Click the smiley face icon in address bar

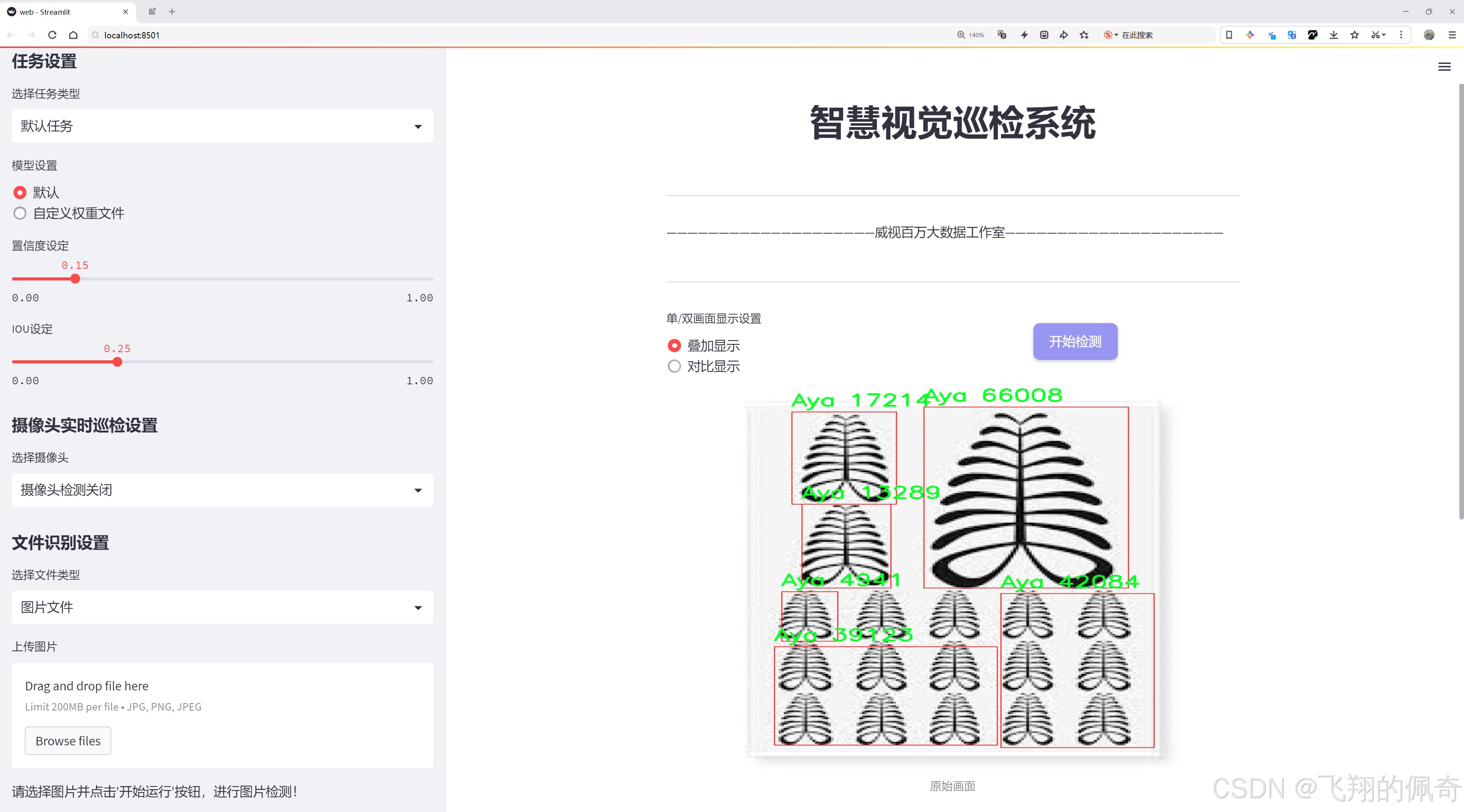[1044, 34]
